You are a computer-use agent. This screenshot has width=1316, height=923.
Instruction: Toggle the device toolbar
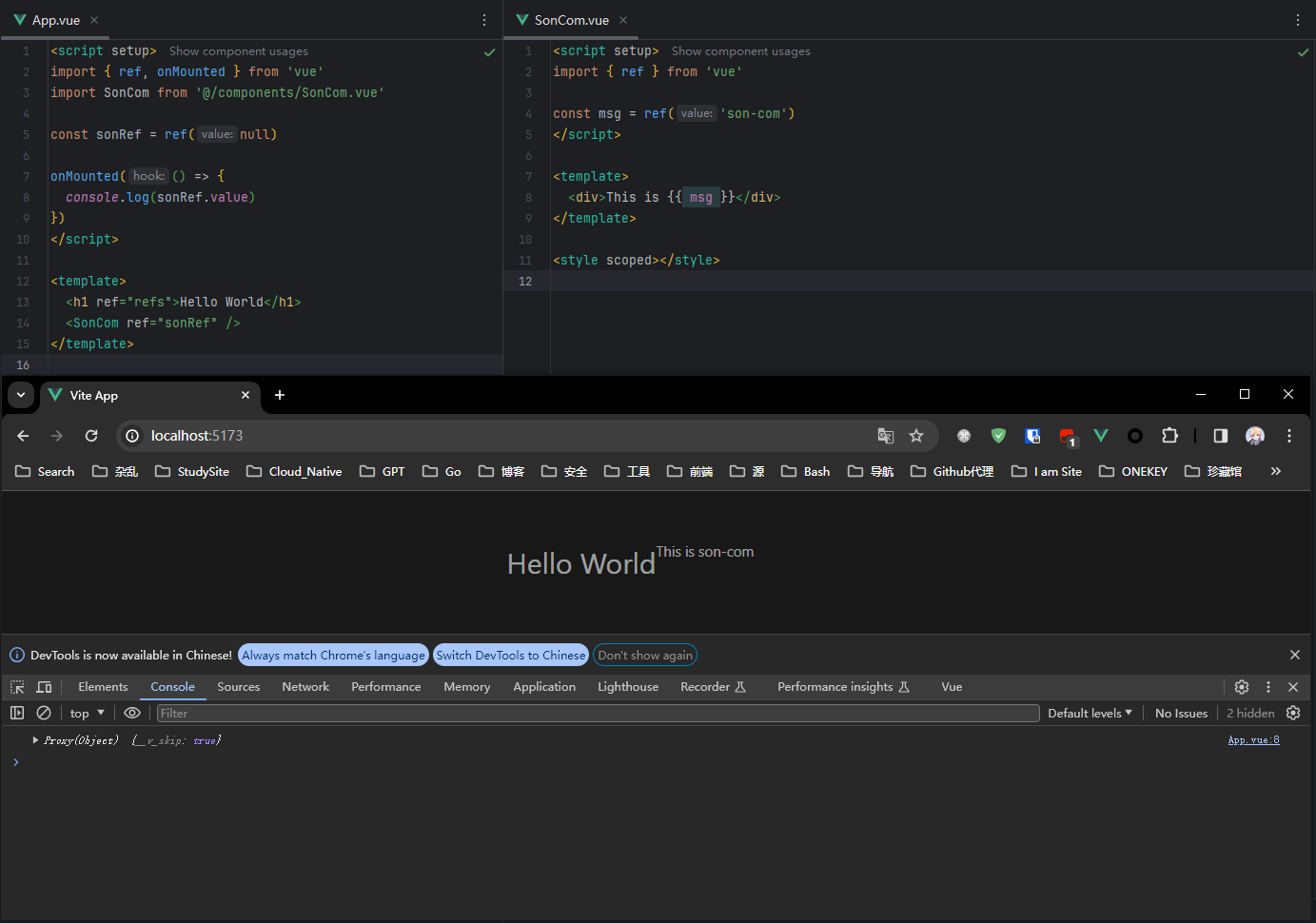[x=44, y=687]
